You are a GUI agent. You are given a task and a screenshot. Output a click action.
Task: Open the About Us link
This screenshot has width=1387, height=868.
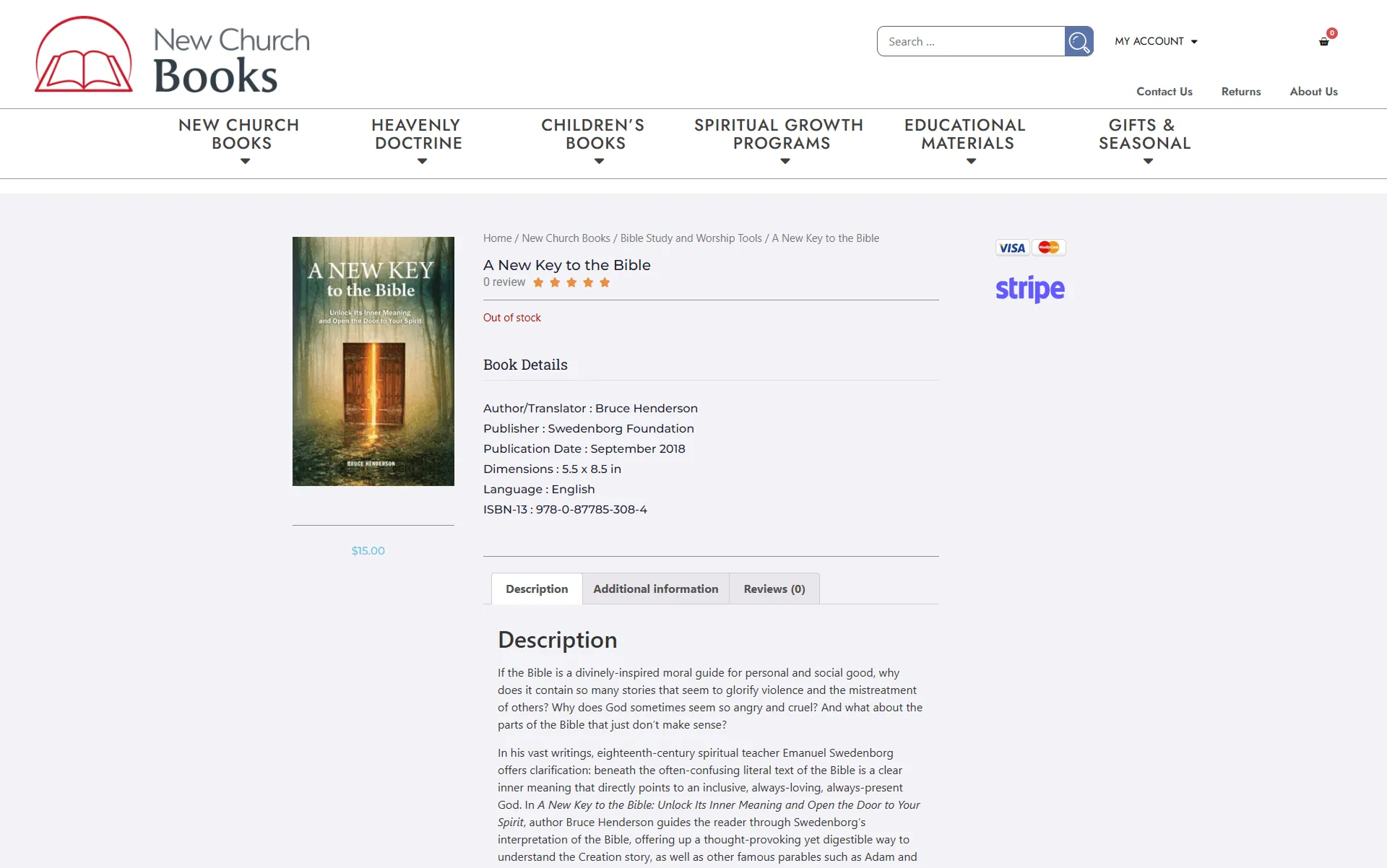coord(1313,92)
